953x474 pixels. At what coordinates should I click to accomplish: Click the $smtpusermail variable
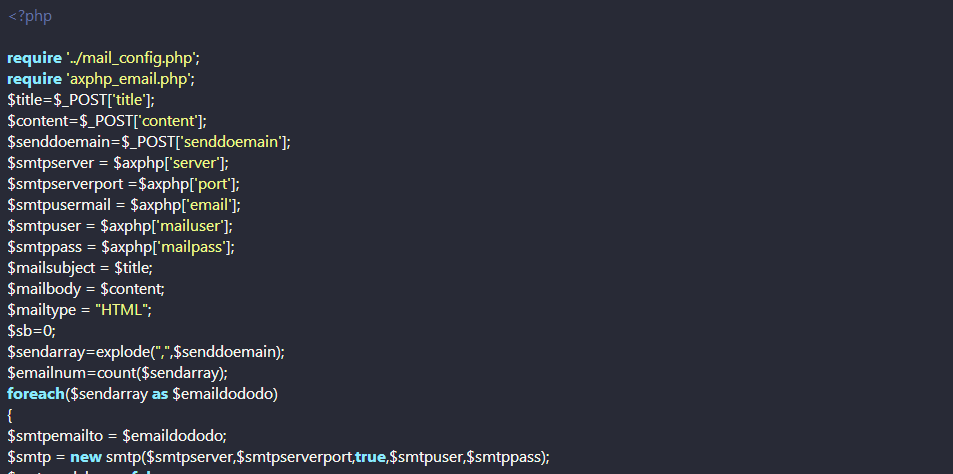coord(59,205)
